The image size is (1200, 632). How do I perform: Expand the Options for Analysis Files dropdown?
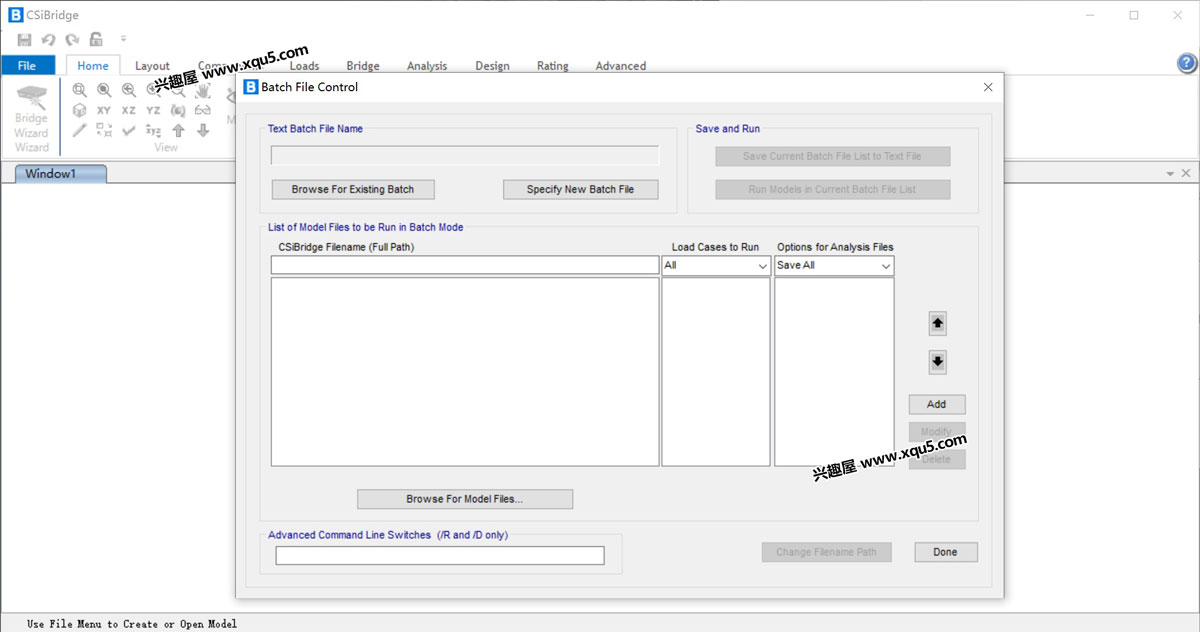click(886, 266)
